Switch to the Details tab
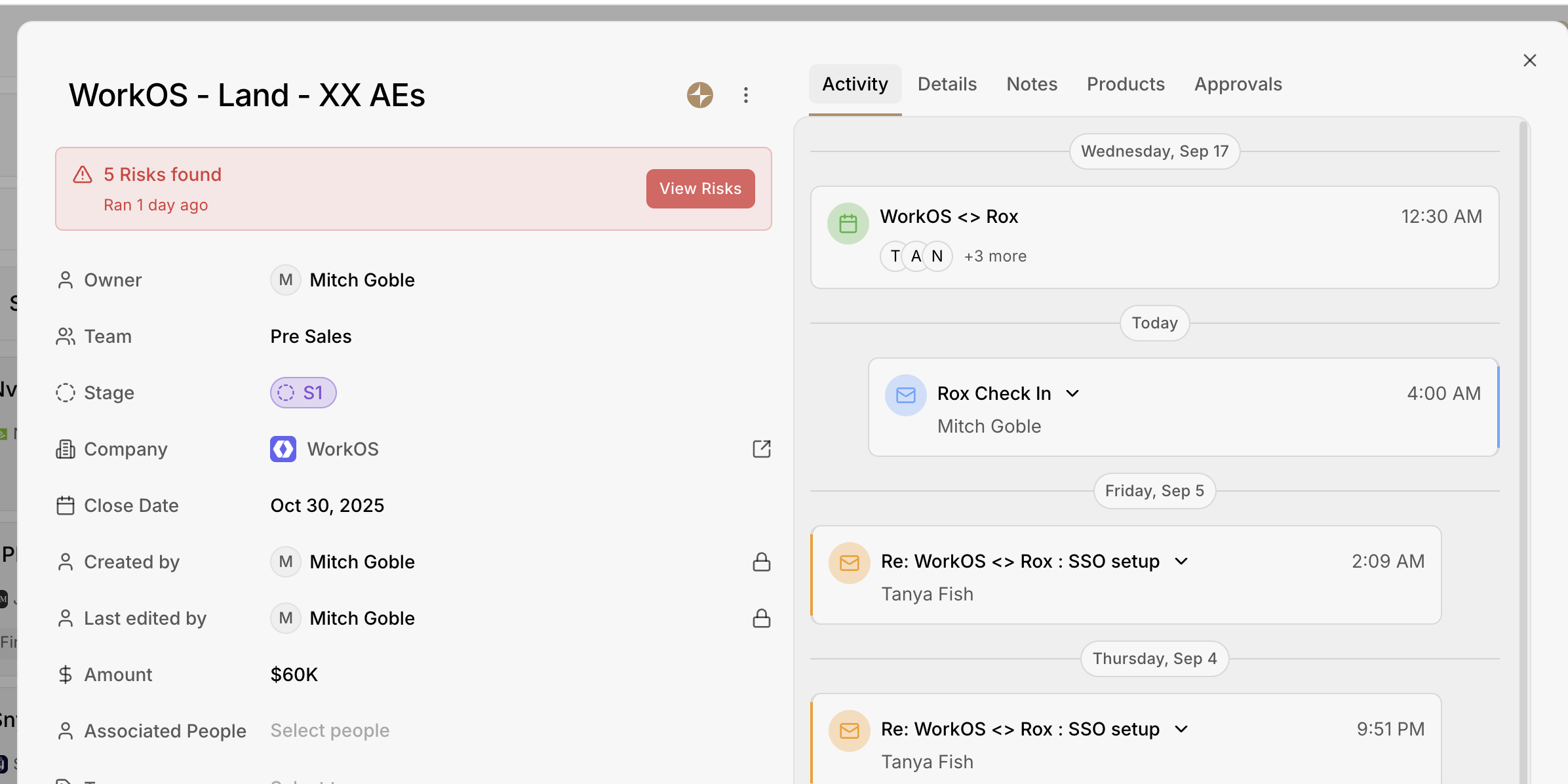Viewport: 1568px width, 784px height. [947, 84]
